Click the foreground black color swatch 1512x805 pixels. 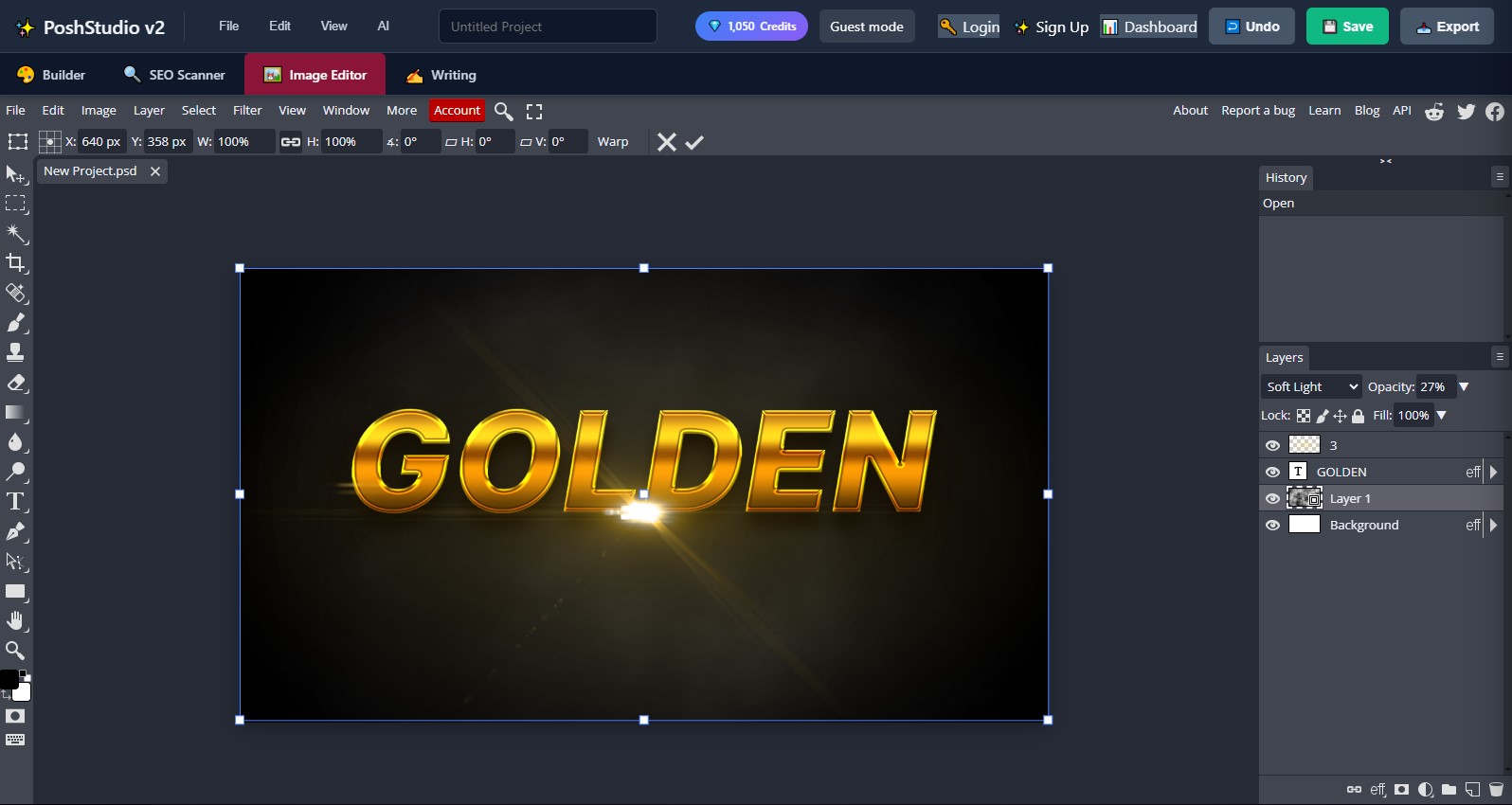9,679
